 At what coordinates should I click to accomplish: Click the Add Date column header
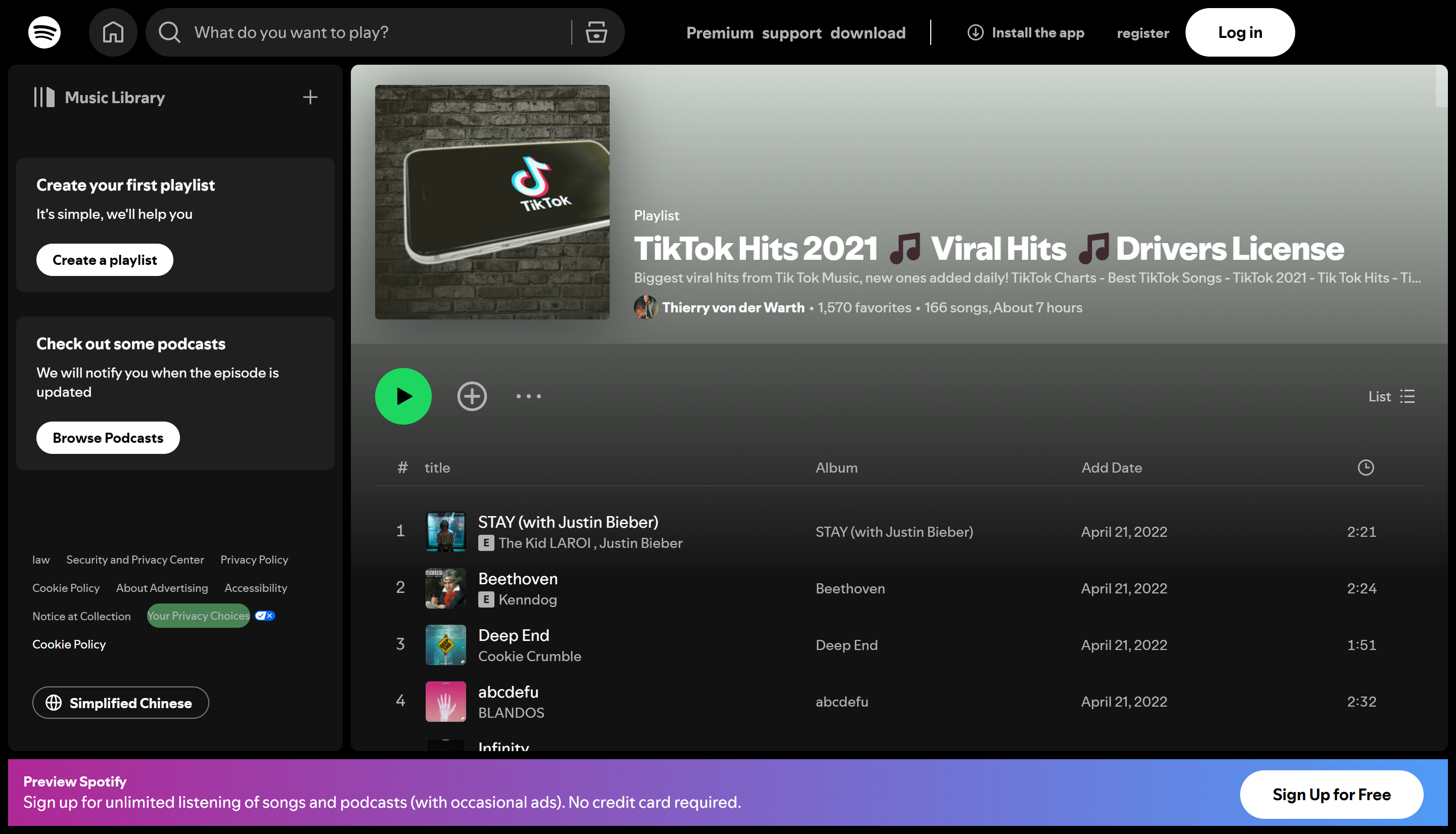click(x=1112, y=468)
